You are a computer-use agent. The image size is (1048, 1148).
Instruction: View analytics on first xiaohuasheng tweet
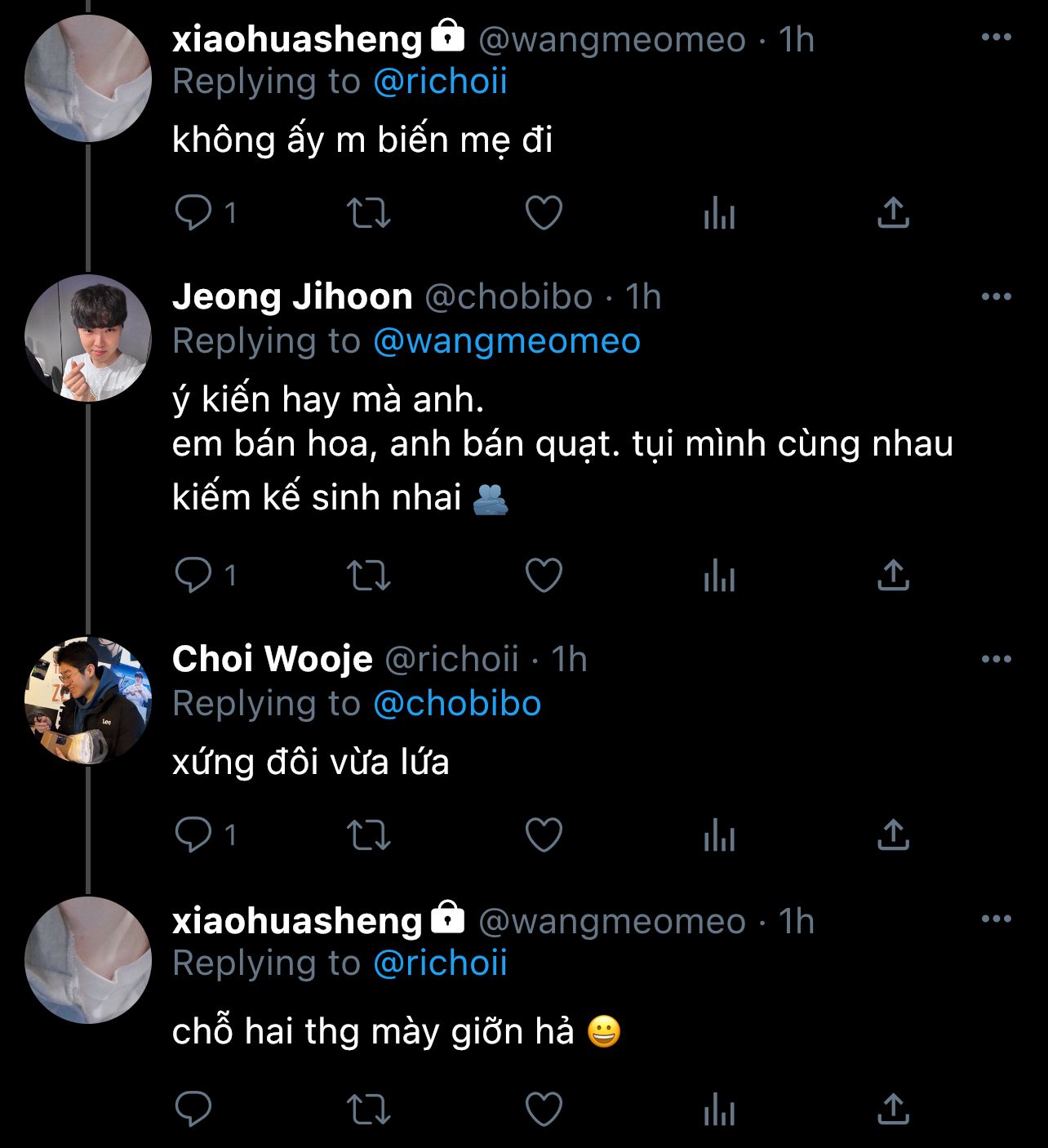click(x=719, y=213)
